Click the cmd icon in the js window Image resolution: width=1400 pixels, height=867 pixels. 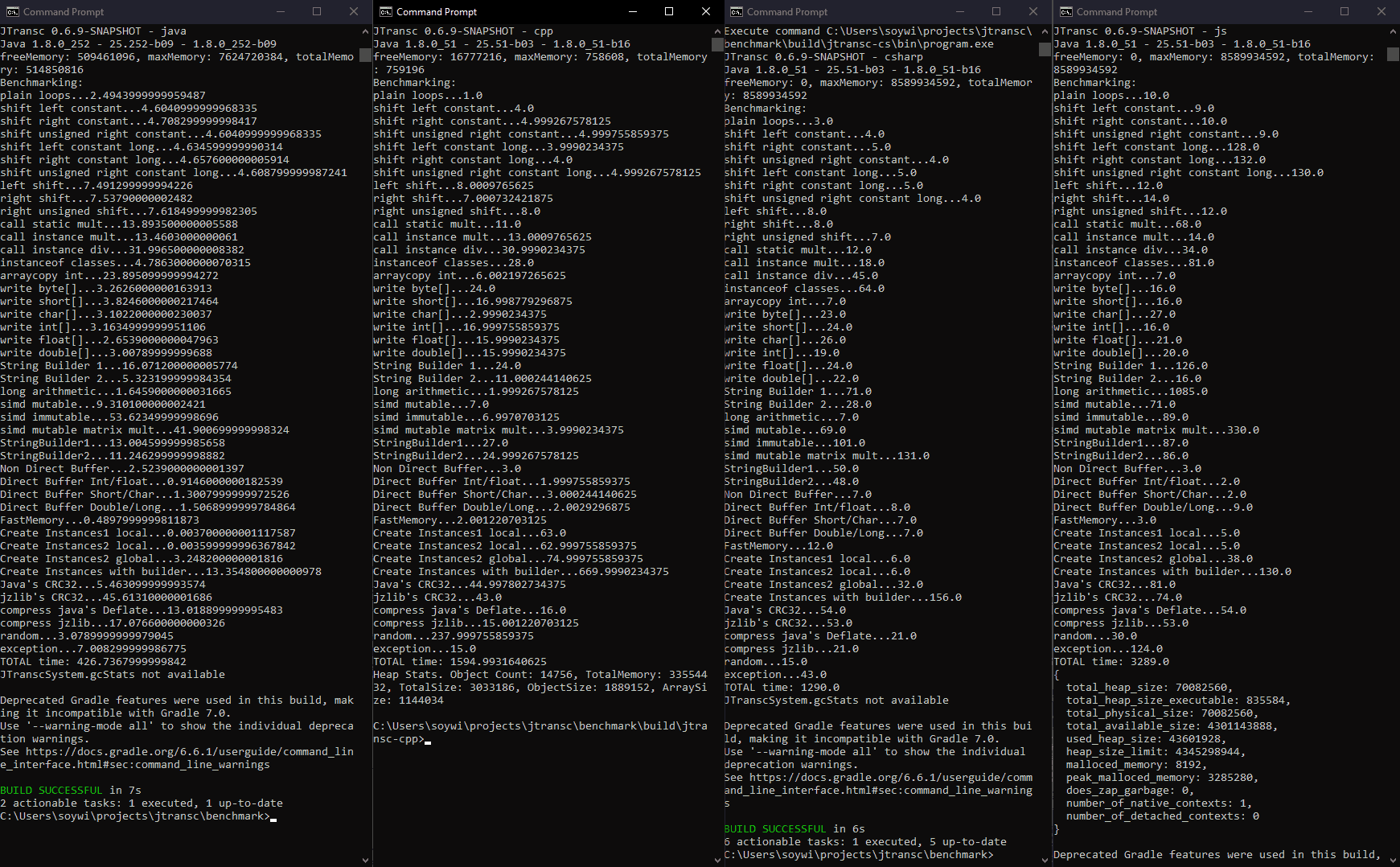click(x=1065, y=12)
